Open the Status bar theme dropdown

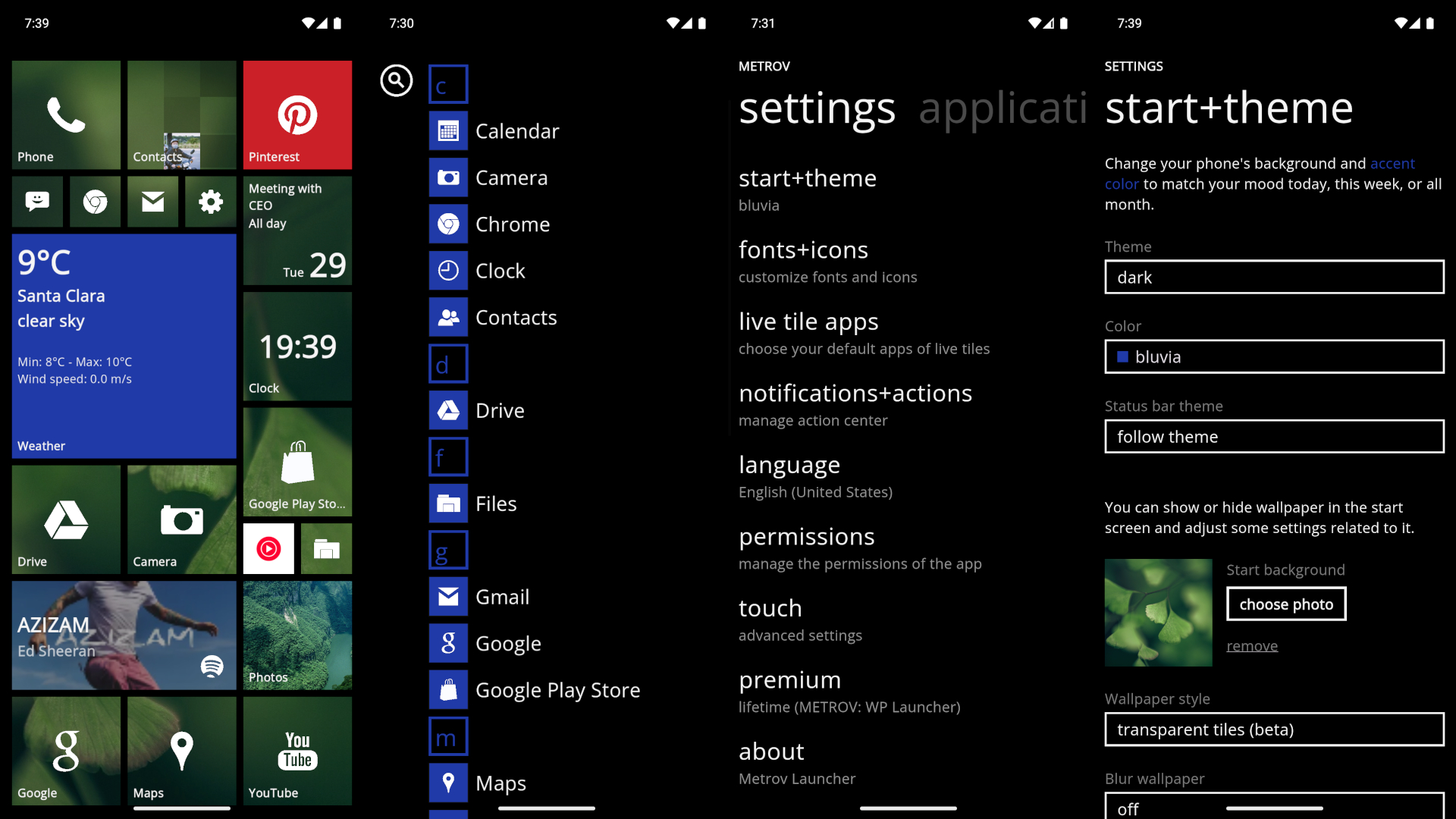pos(1273,436)
